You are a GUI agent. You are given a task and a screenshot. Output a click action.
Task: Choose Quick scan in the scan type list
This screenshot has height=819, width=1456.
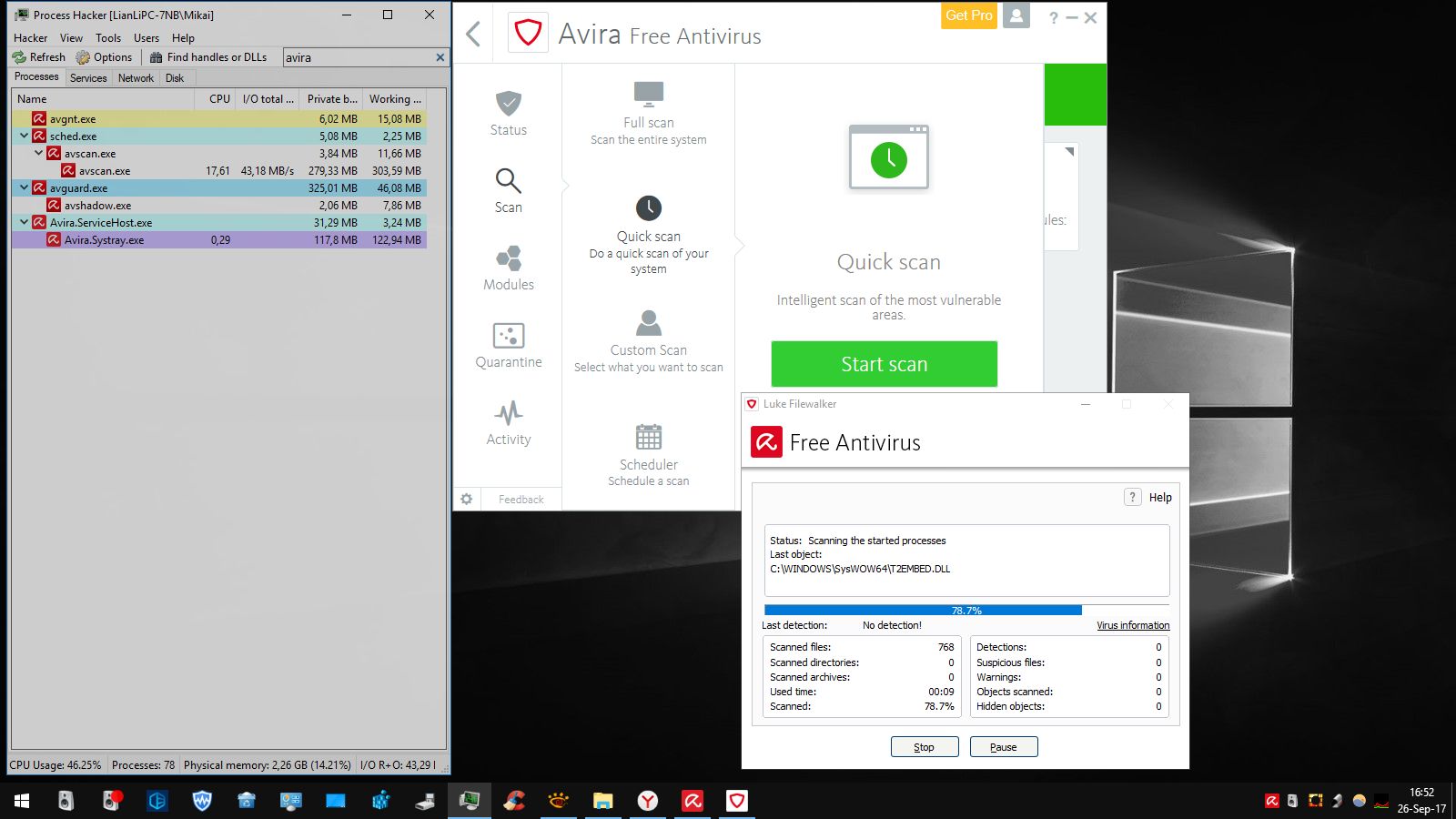[x=649, y=236]
